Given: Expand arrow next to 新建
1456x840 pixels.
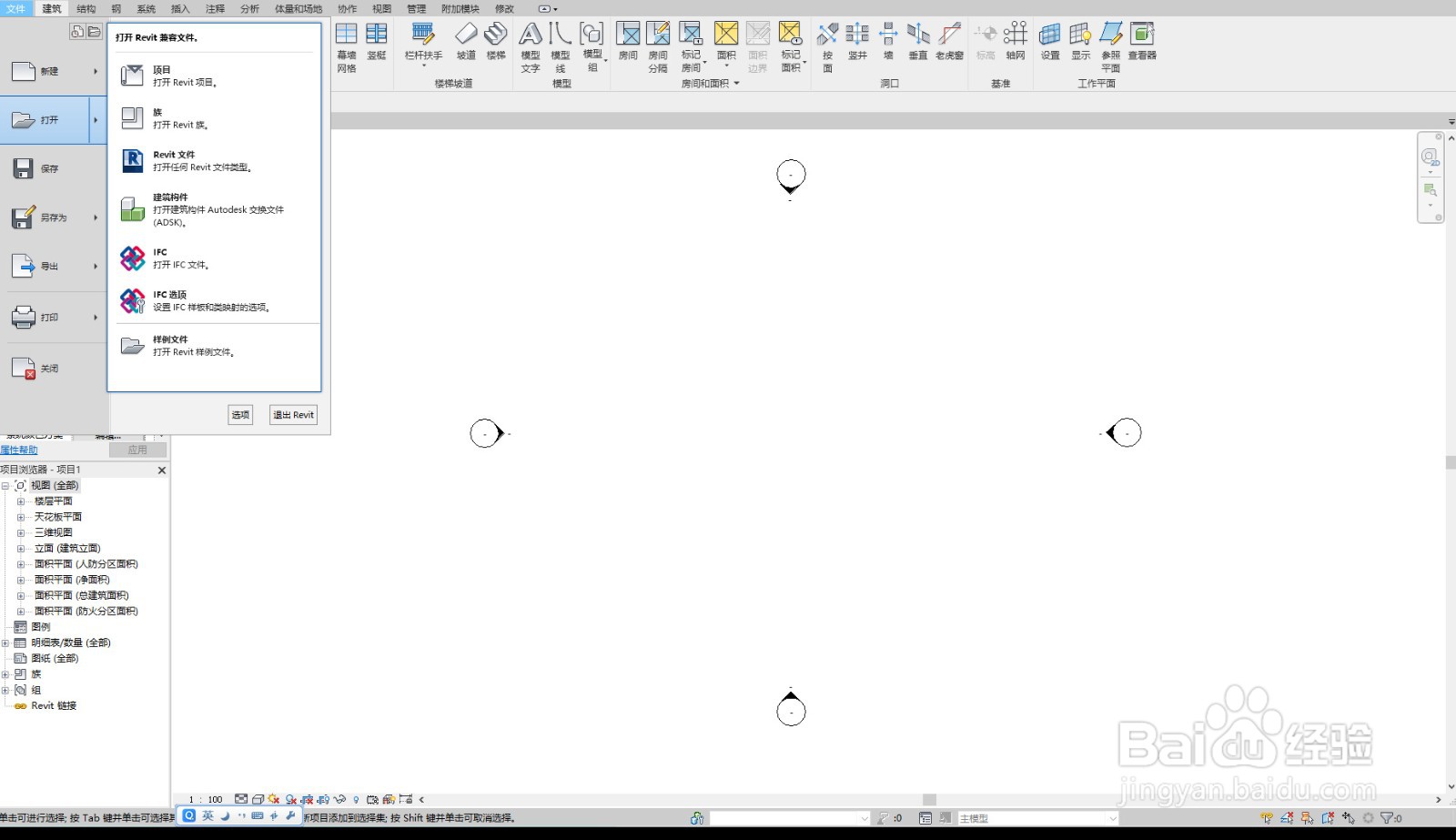Looking at the screenshot, I should 96,71.
